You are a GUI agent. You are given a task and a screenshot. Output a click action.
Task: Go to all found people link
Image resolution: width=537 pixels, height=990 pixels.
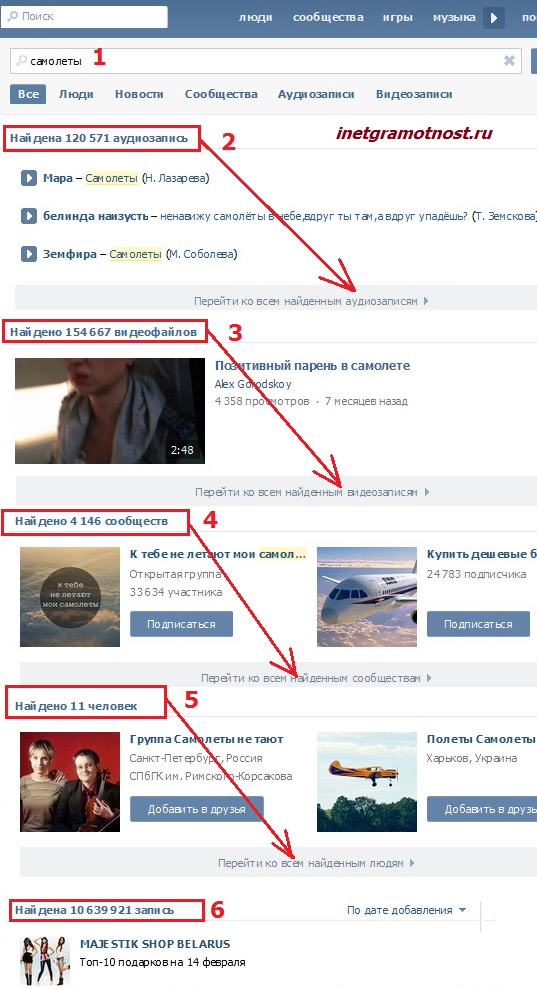(316, 863)
